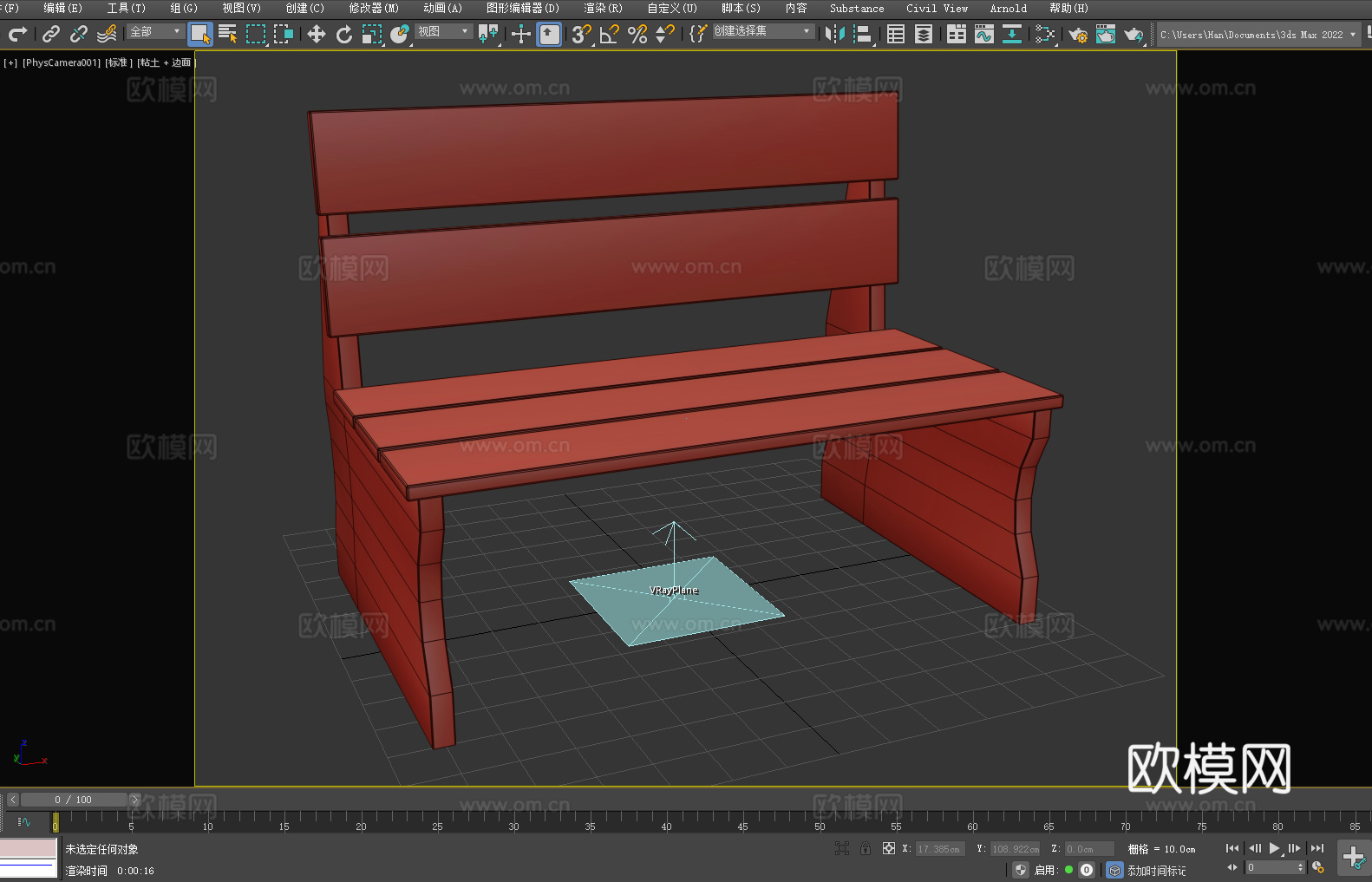
Task: Click the PhysCamera001 viewport label
Action: click(62, 62)
